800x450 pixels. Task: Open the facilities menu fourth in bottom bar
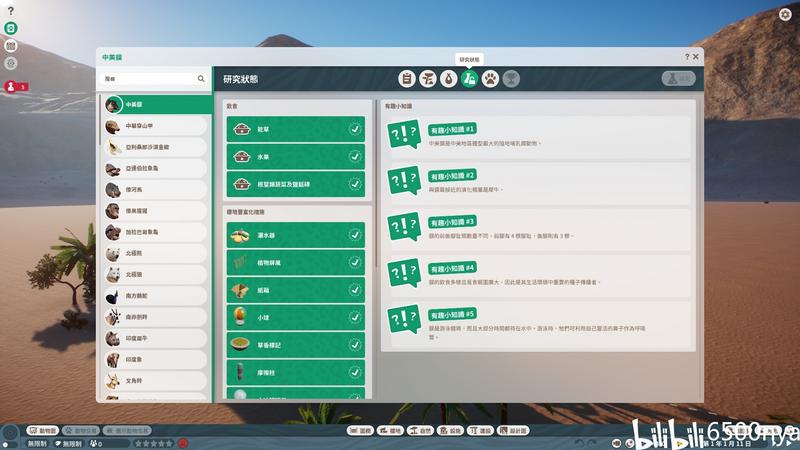click(x=451, y=431)
